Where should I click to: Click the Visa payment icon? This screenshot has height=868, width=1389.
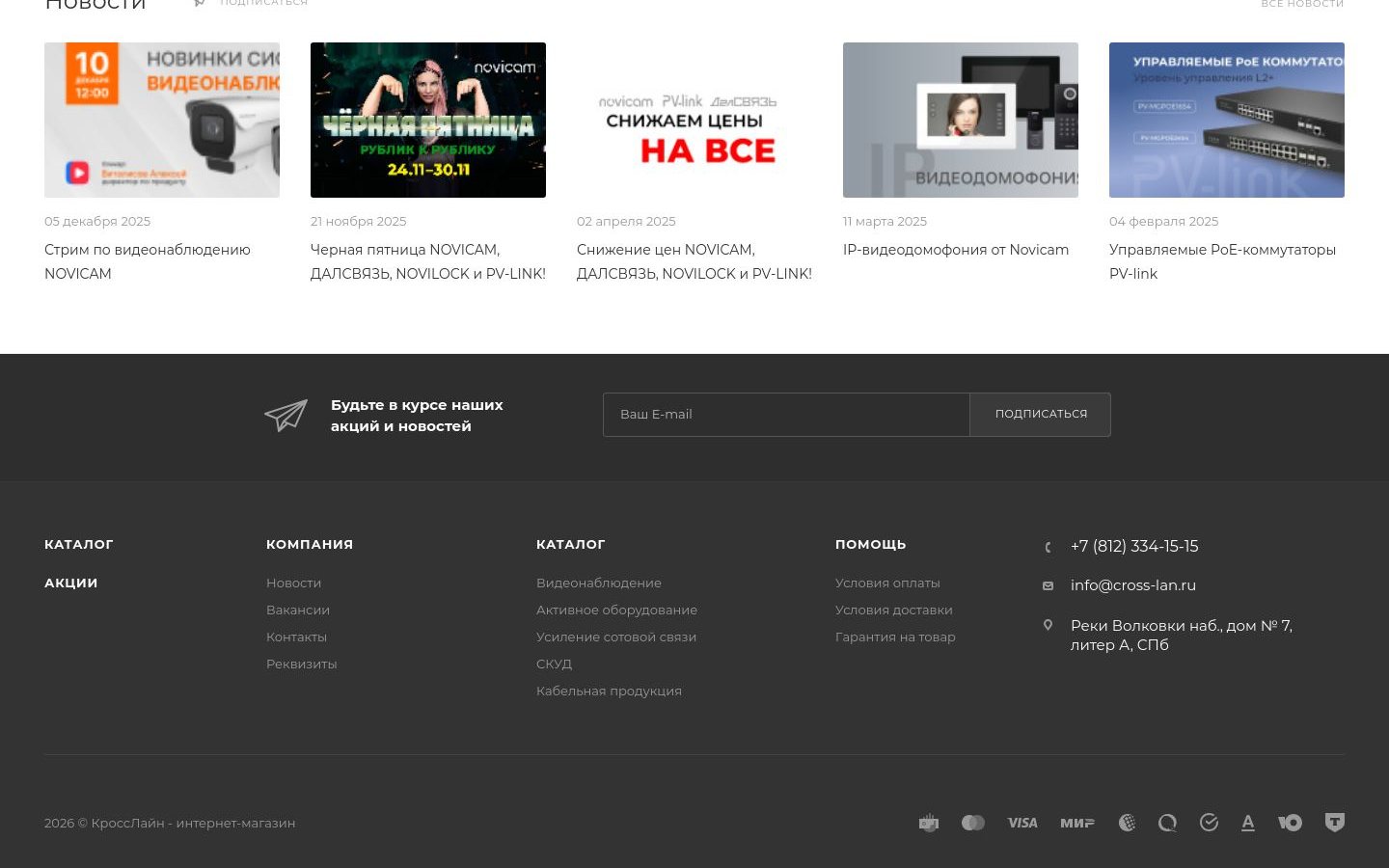pyautogui.click(x=1022, y=823)
